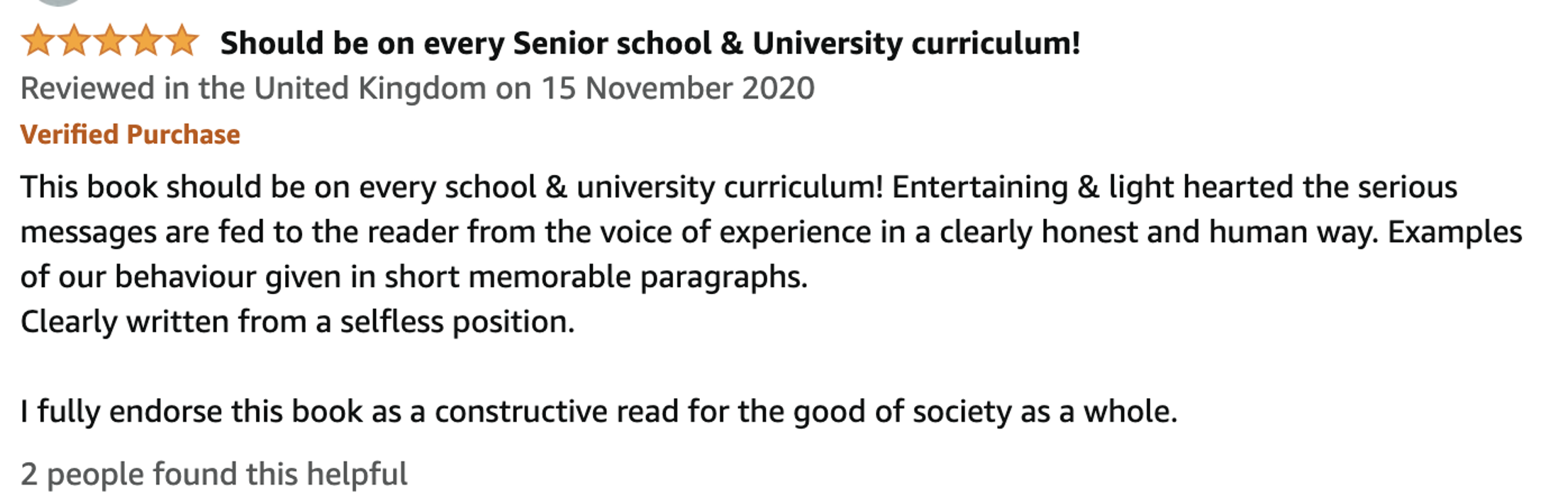
Task: Click the fourth orange rating star
Action: 146,40
